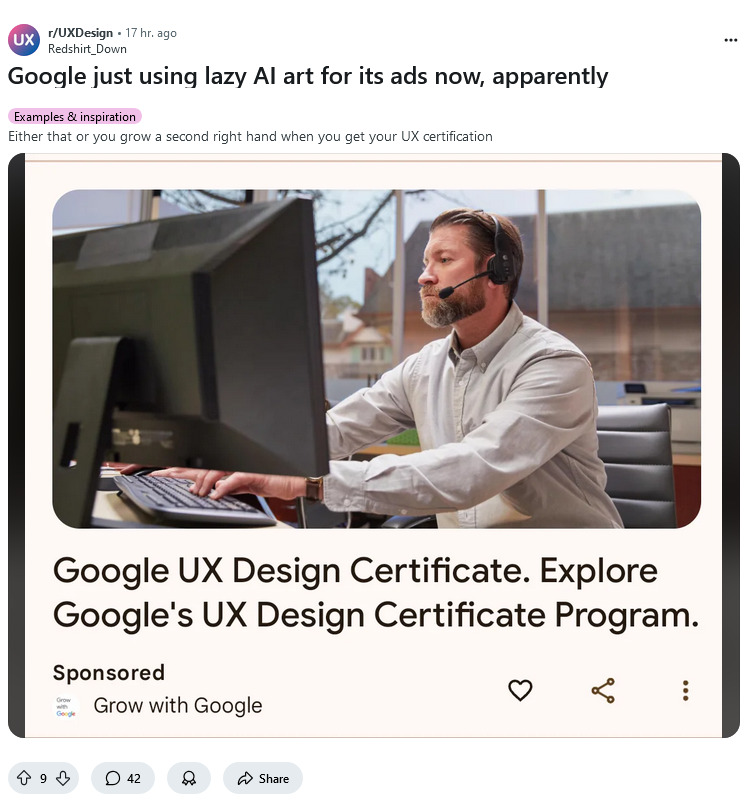Image resolution: width=748 pixels, height=802 pixels.
Task: Click the 17 hr. ago timestamp
Action: 151,33
